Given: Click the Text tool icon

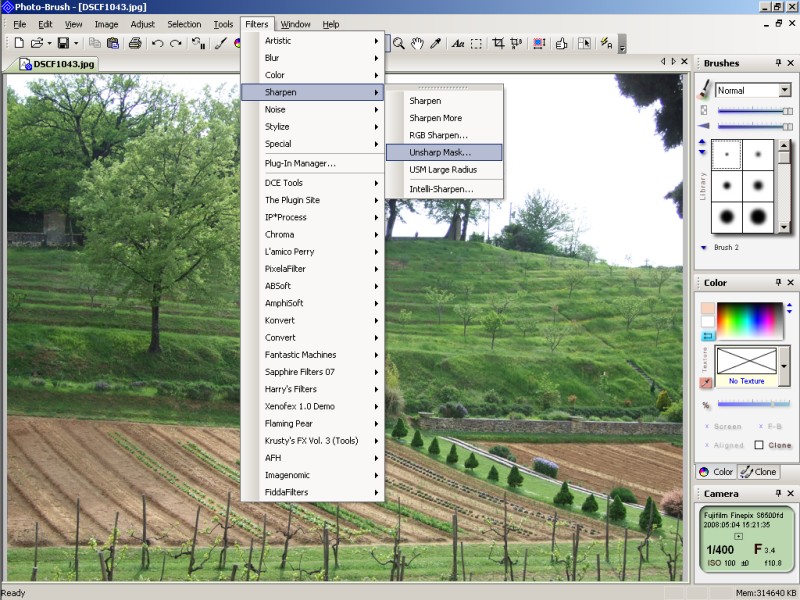Looking at the screenshot, I should pyautogui.click(x=458, y=43).
